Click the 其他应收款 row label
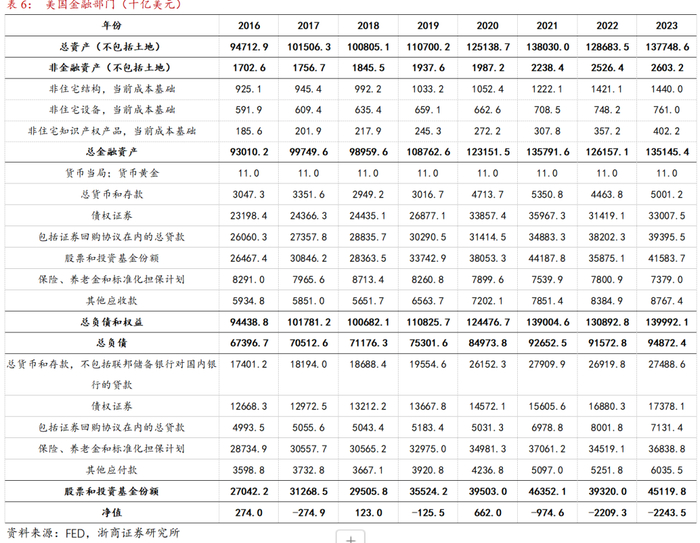 click(112, 301)
